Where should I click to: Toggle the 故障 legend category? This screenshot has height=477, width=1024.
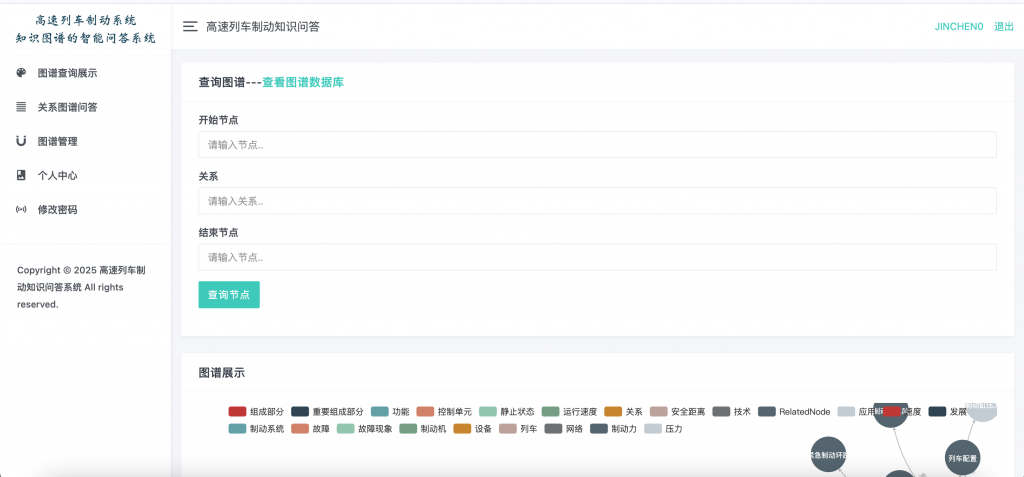click(x=310, y=429)
